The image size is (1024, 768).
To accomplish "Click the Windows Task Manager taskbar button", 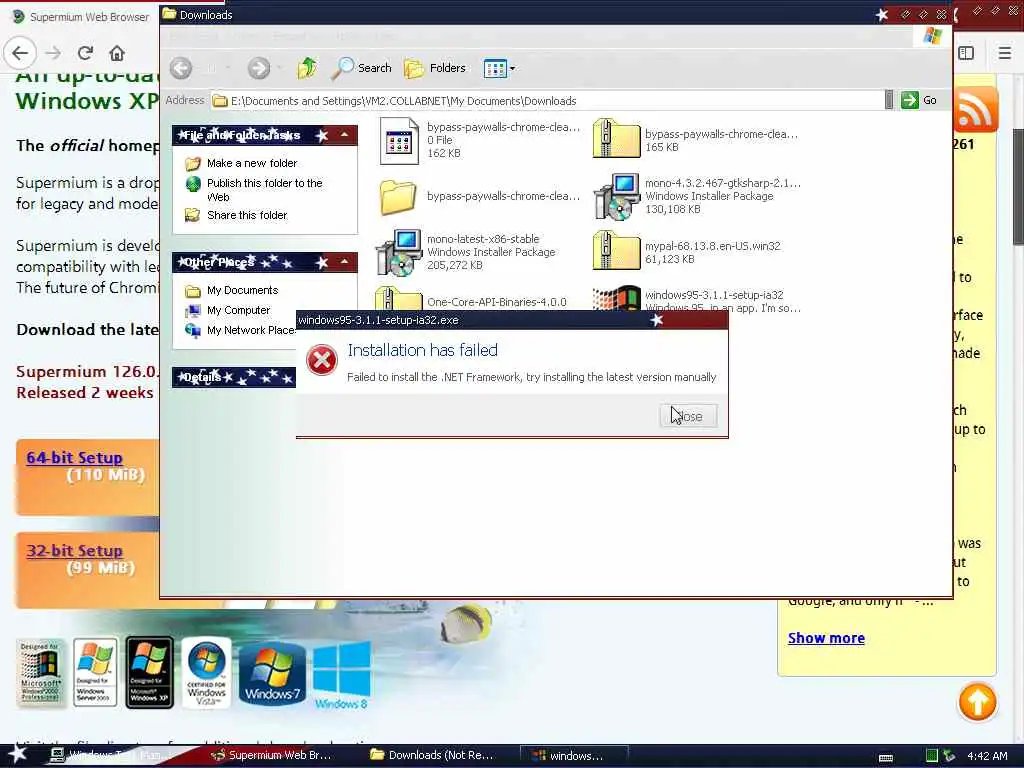I will click(x=111, y=756).
